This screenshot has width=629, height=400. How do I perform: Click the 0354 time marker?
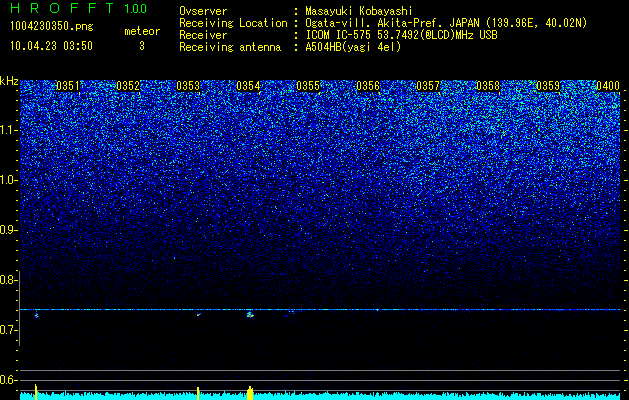pos(248,86)
